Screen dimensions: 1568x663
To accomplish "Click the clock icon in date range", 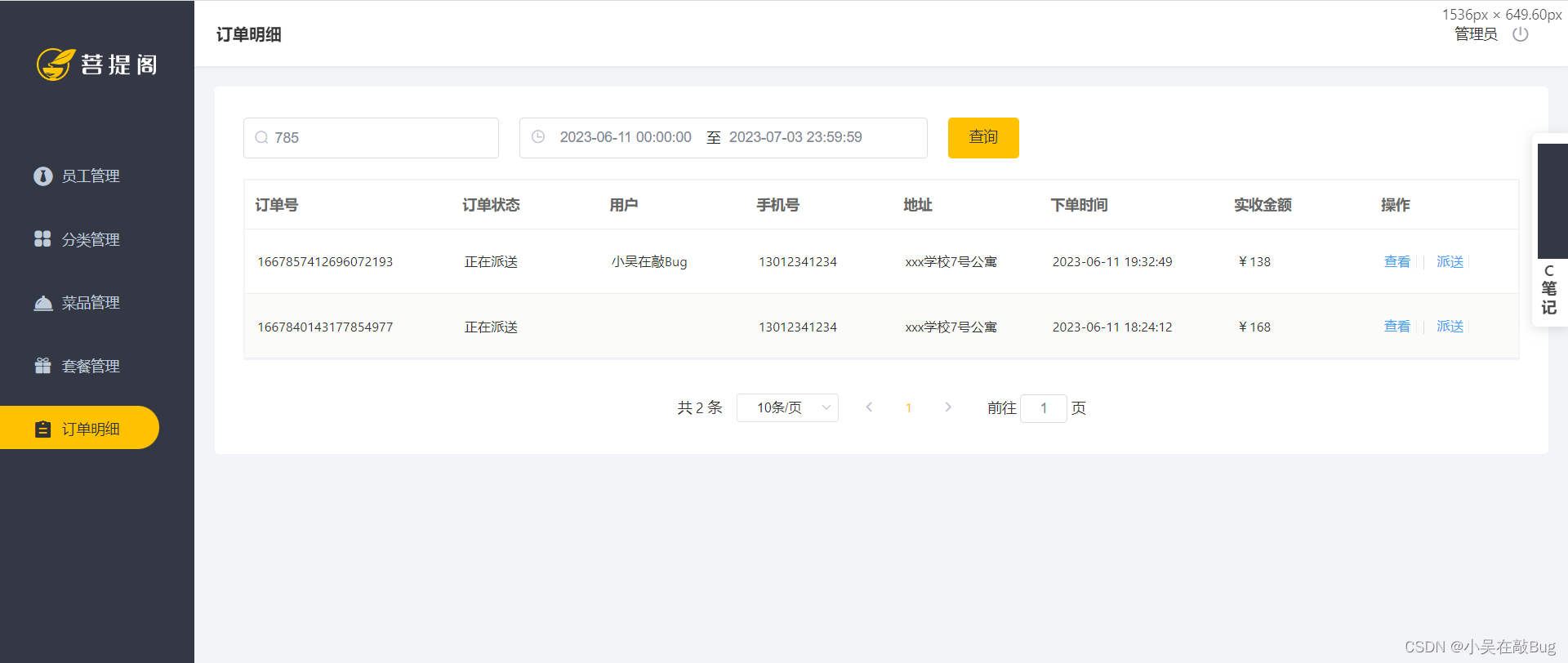I will (538, 137).
